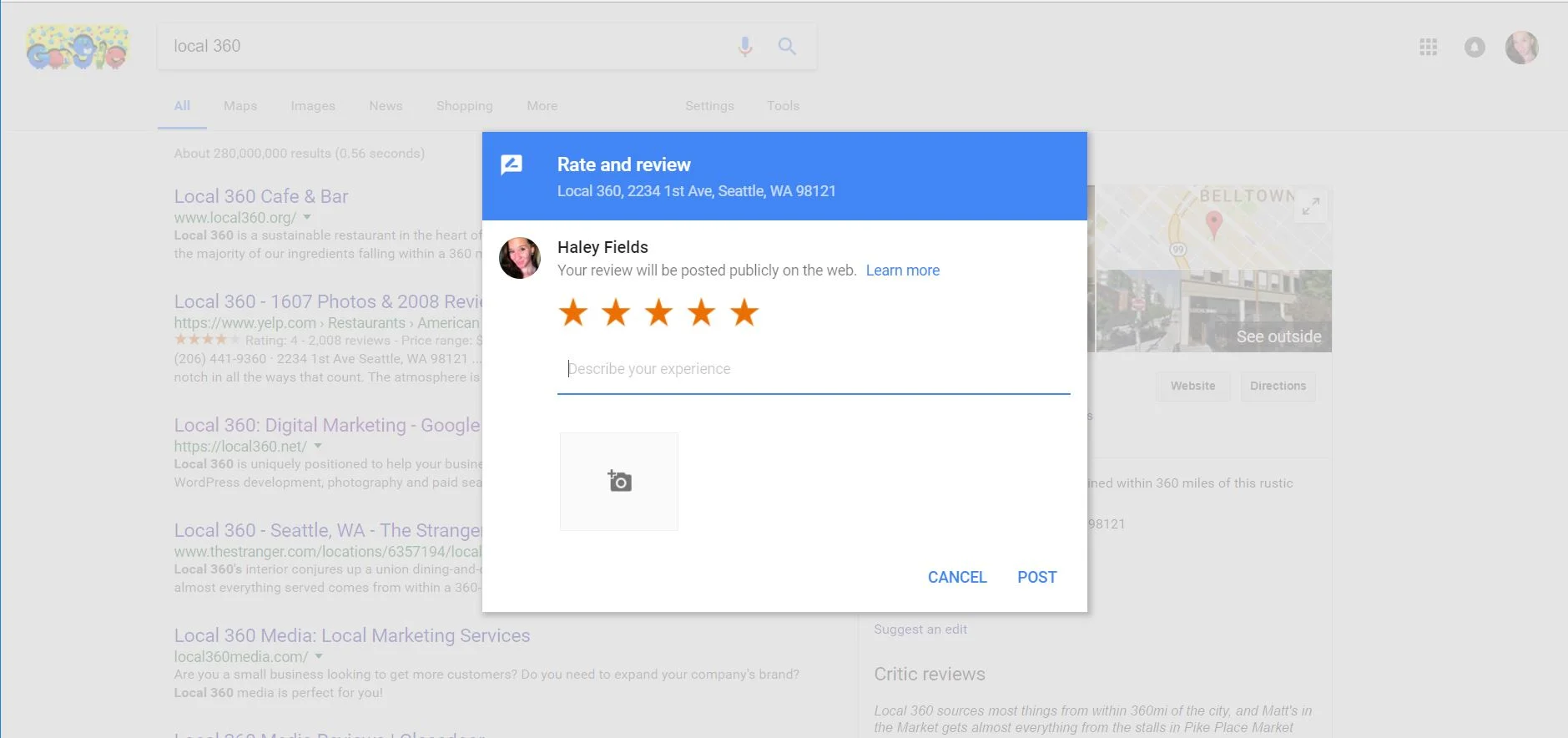Open the More search menu
Viewport: 1568px width, 738px height.
pos(542,106)
